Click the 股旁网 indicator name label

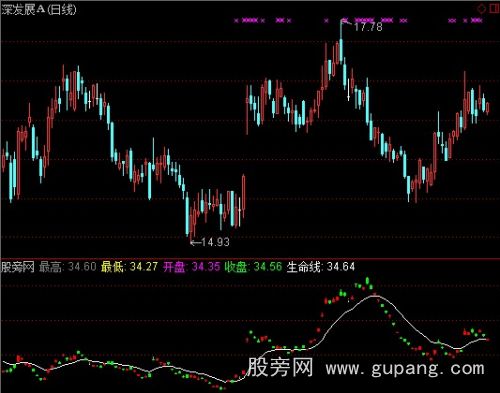(x=18, y=267)
